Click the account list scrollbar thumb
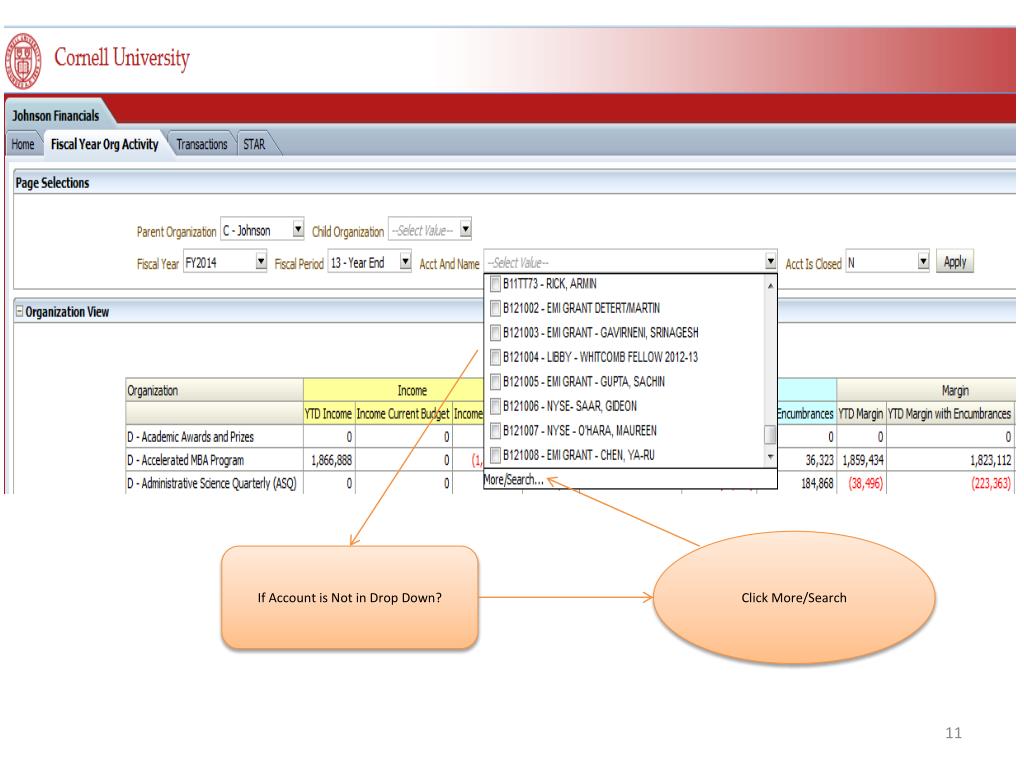Viewport: 1024px width, 768px height. (x=771, y=434)
